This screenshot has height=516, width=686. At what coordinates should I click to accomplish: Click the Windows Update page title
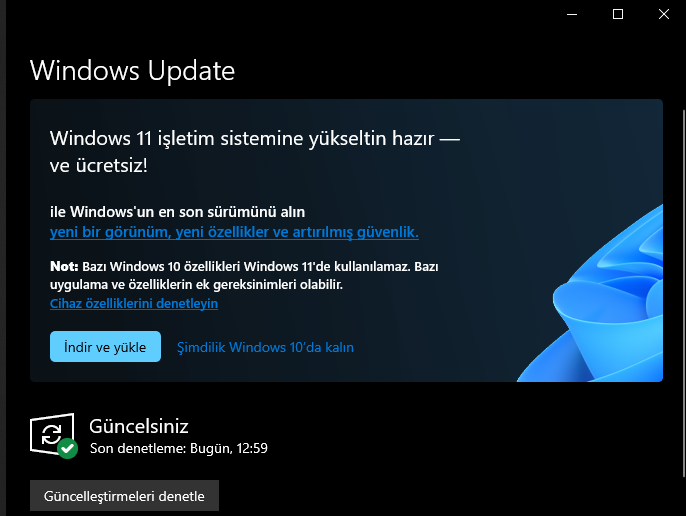pos(132,71)
